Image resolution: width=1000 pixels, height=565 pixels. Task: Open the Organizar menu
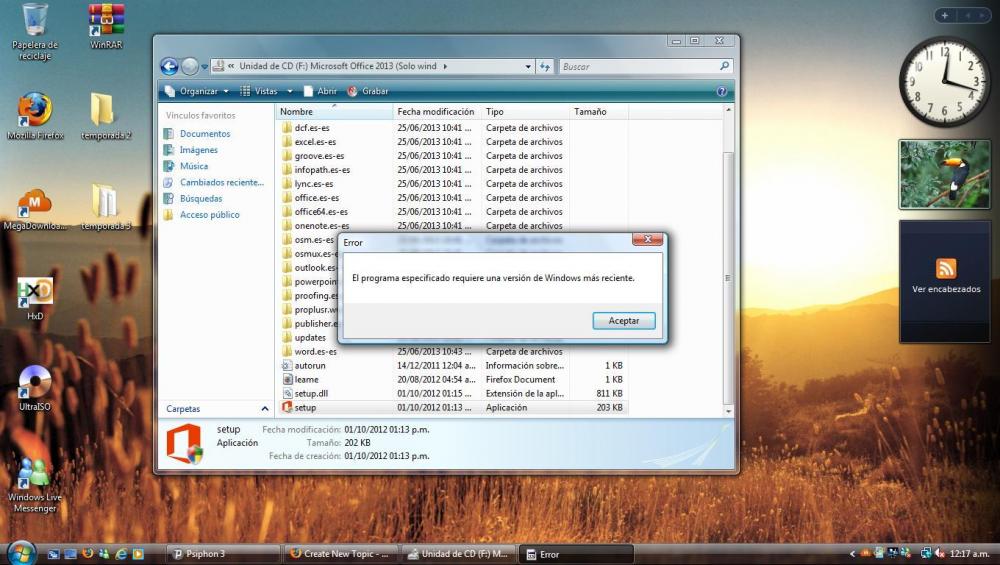[197, 91]
